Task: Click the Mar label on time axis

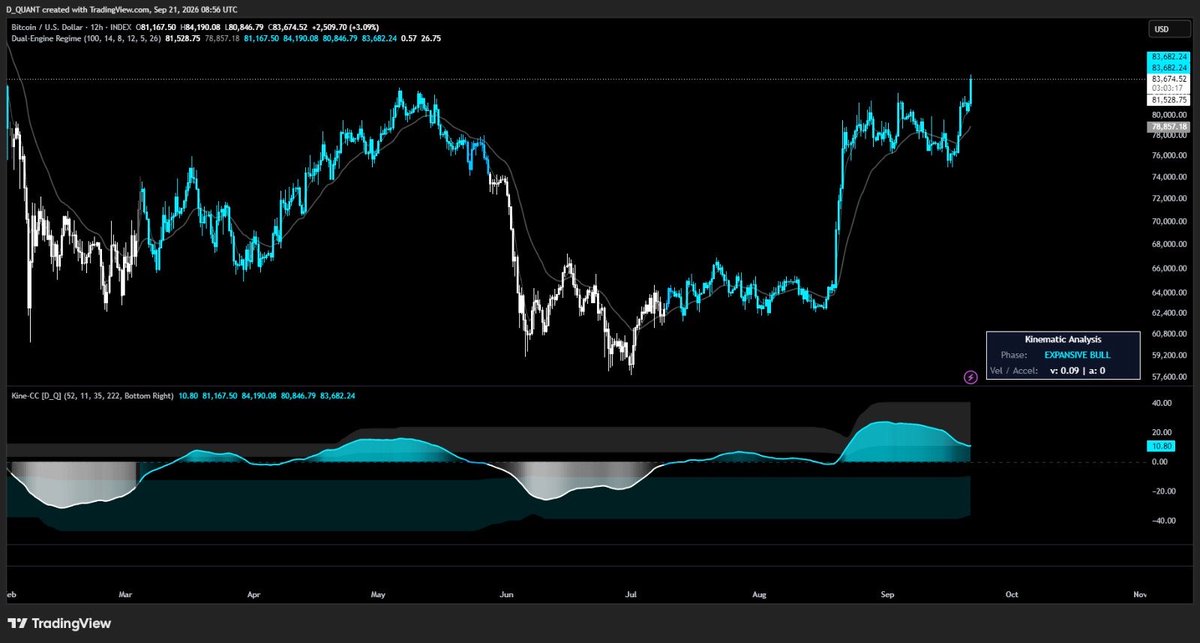Action: click(x=125, y=594)
